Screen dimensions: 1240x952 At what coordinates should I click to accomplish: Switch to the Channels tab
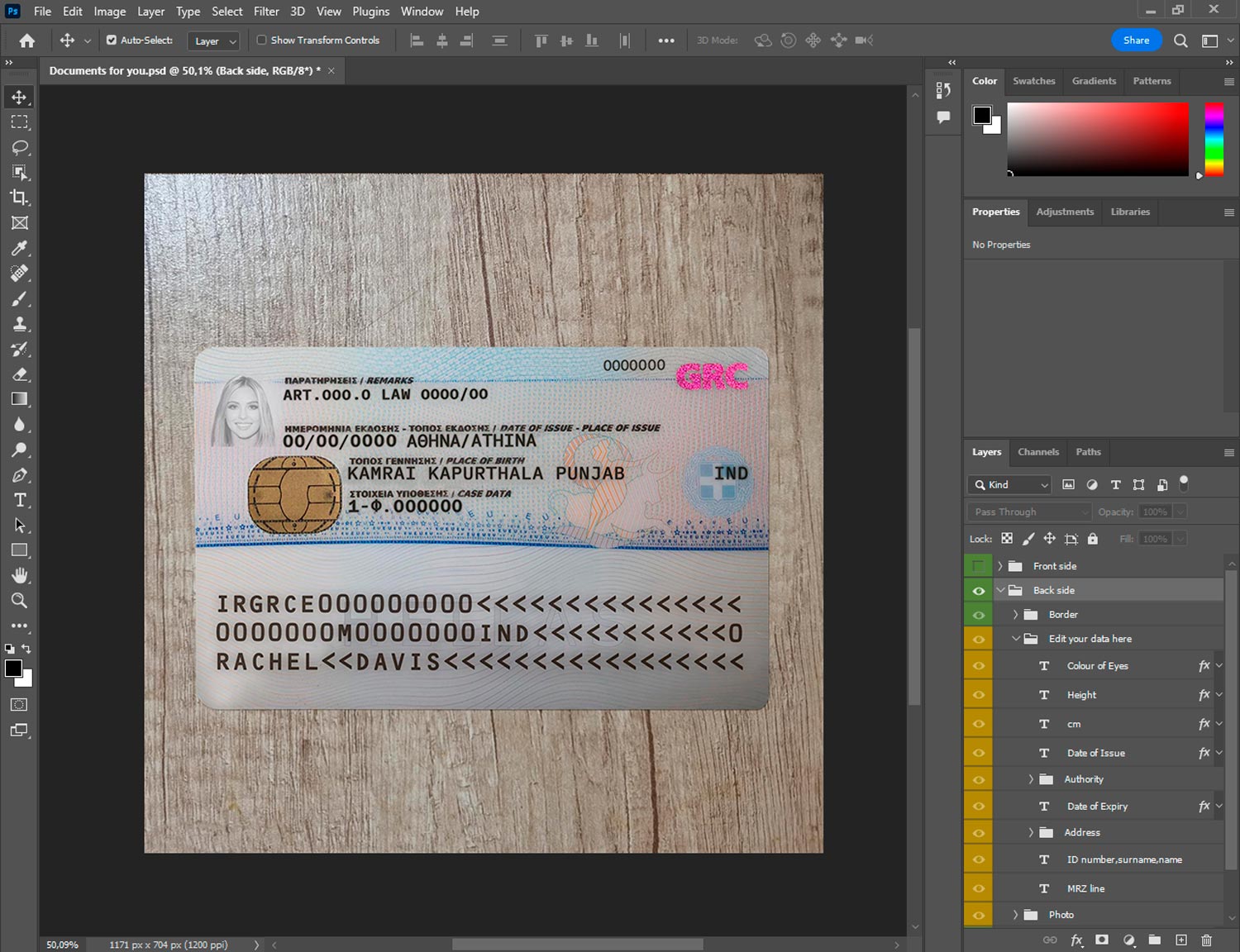pyautogui.click(x=1038, y=452)
